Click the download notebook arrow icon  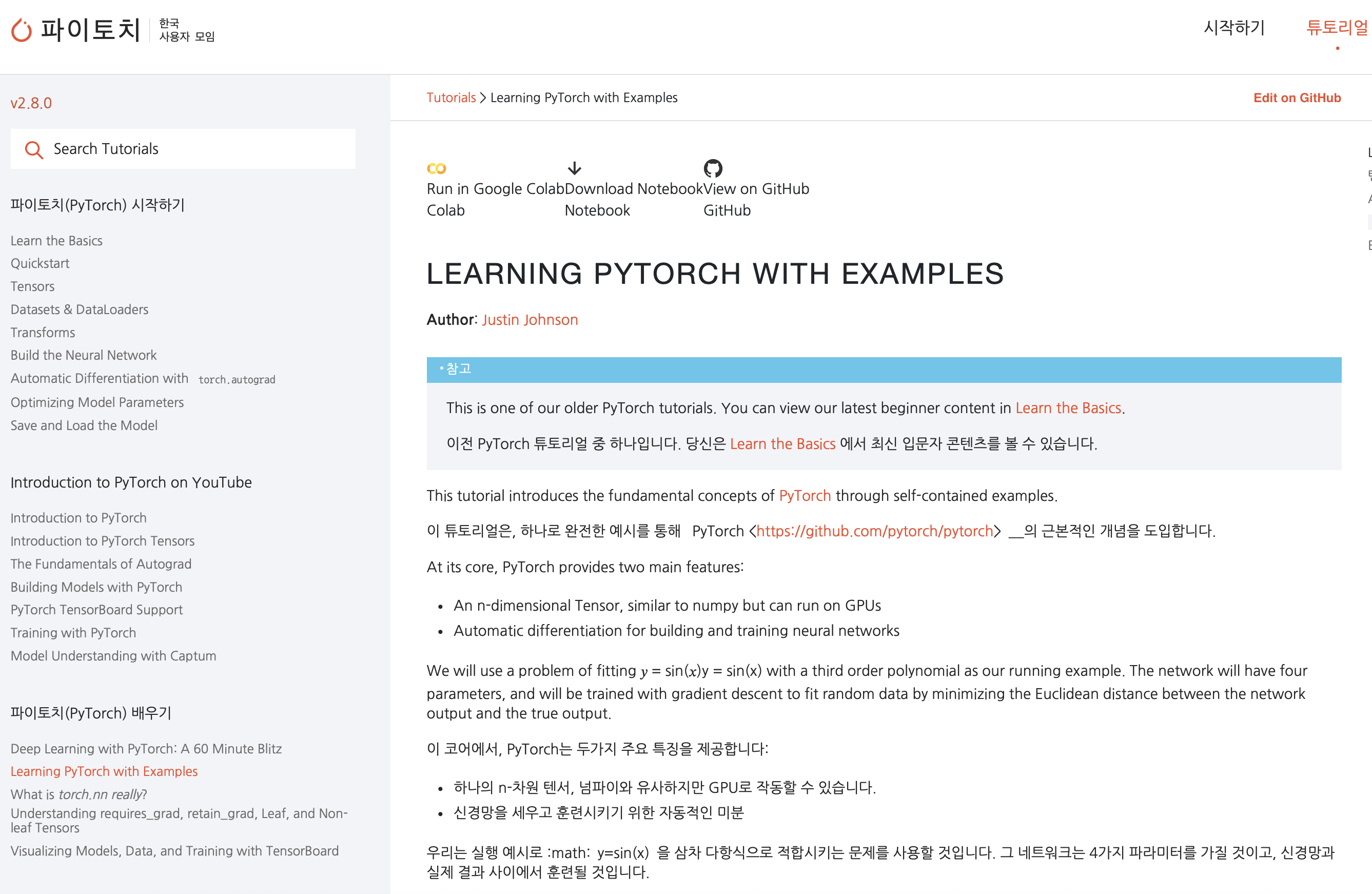click(x=574, y=168)
